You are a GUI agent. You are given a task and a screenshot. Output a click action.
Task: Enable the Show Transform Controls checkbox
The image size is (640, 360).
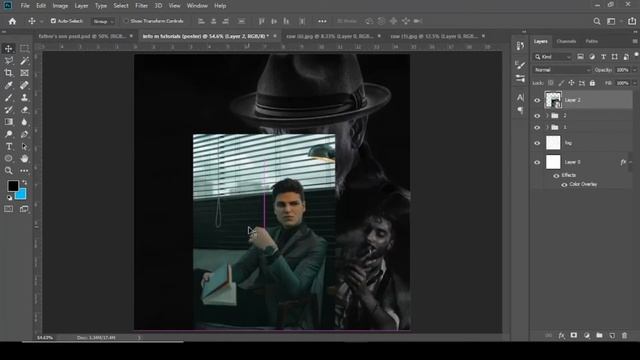tap(126, 21)
